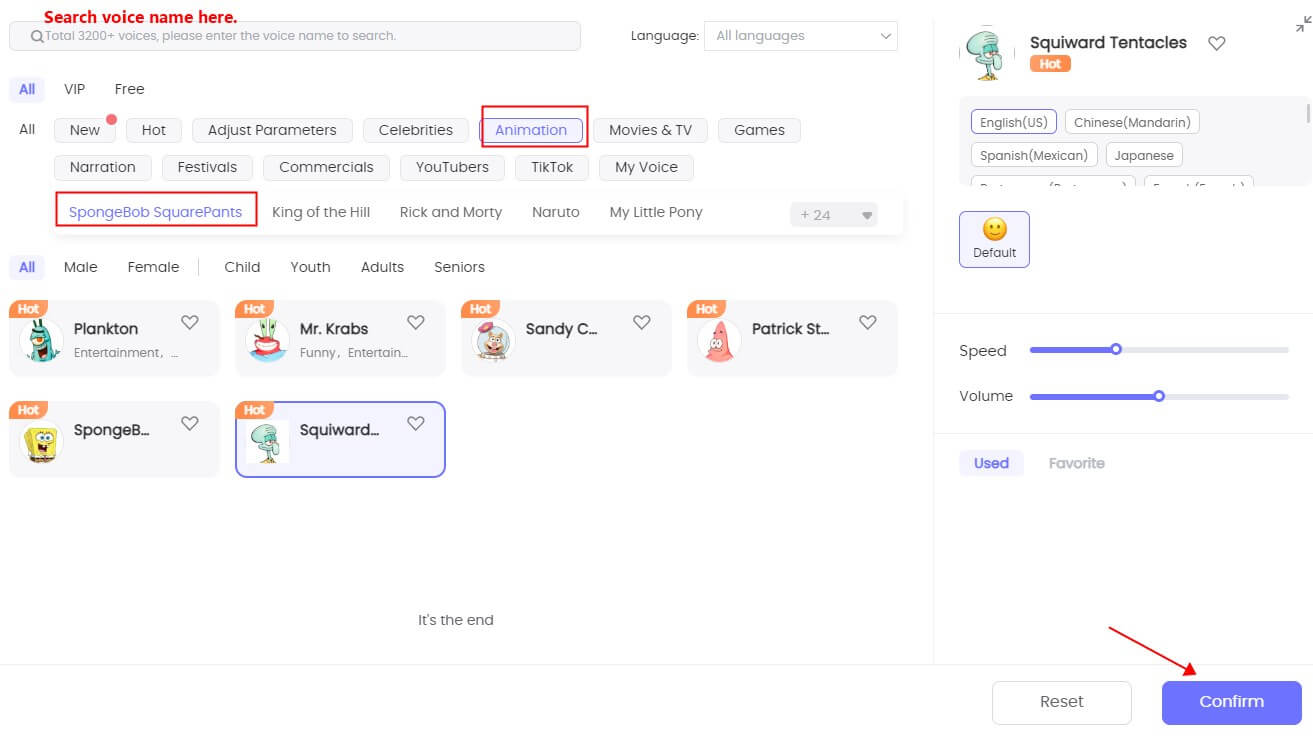1313x737 pixels.
Task: Open the Adjust Parameters category
Action: [x=272, y=130]
